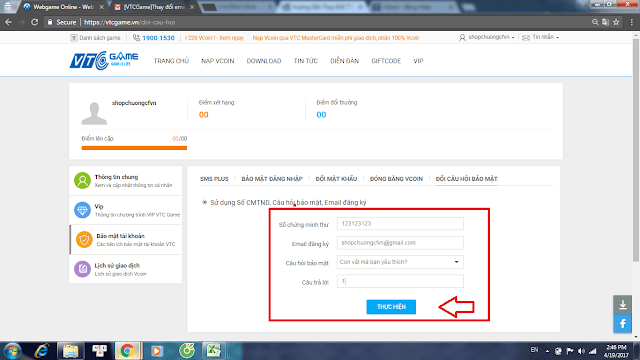640x360 pixels.
Task: Click the translate page icon
Action: point(605,22)
